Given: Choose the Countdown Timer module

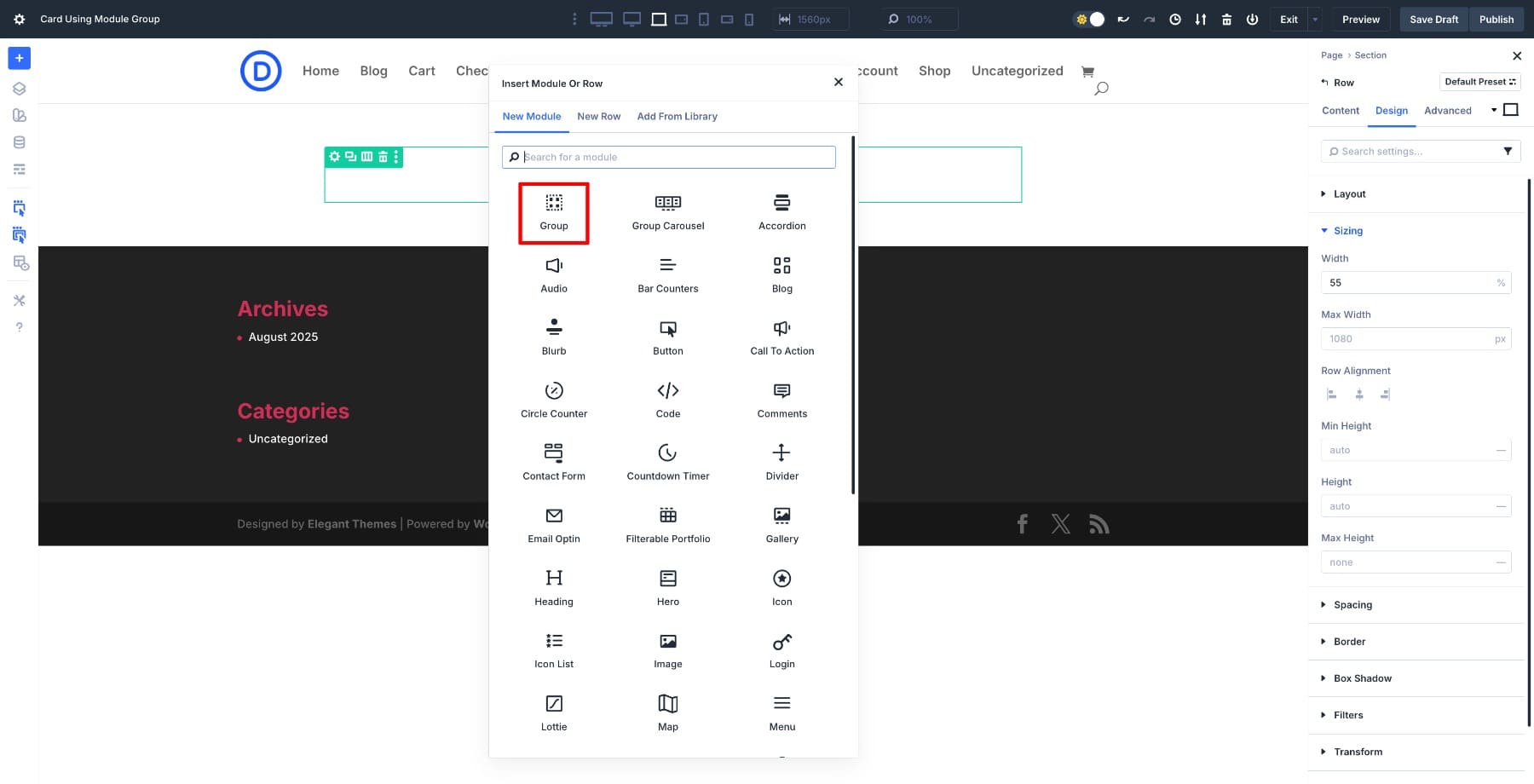Looking at the screenshot, I should tap(667, 461).
